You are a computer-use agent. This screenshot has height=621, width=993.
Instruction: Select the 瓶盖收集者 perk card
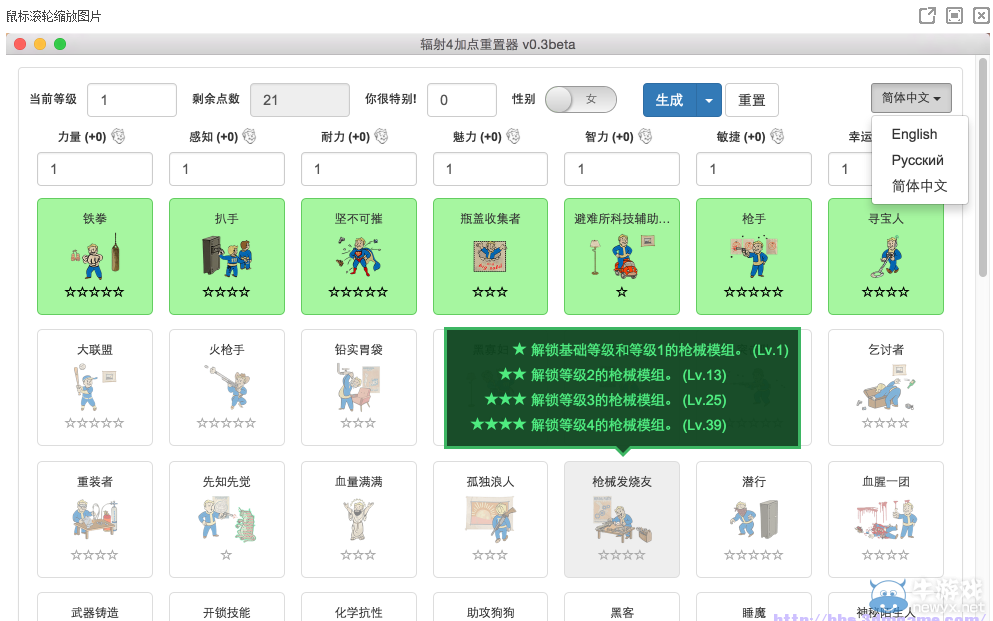click(490, 256)
